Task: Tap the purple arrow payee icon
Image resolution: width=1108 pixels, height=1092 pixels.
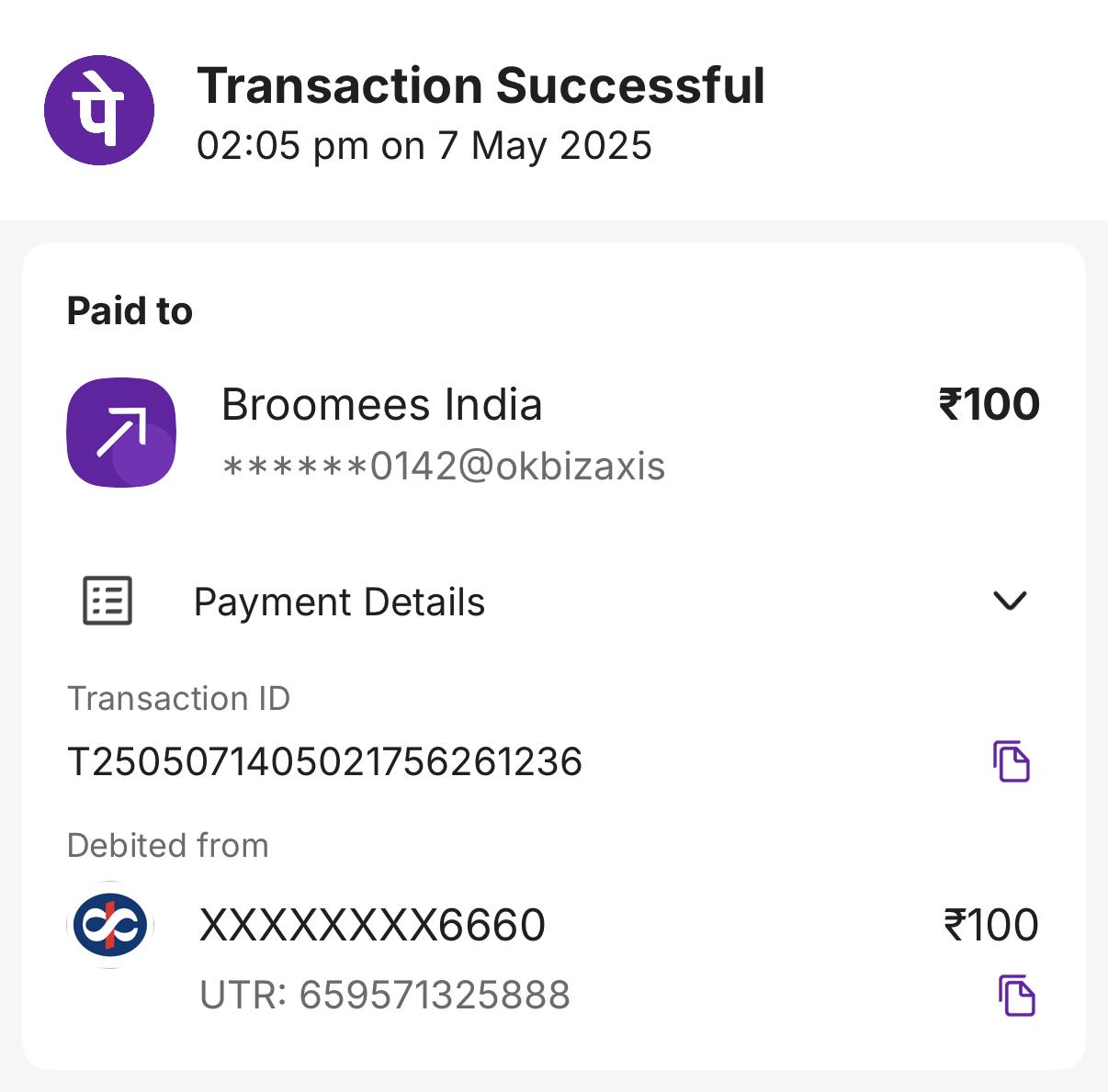Action: [x=121, y=432]
